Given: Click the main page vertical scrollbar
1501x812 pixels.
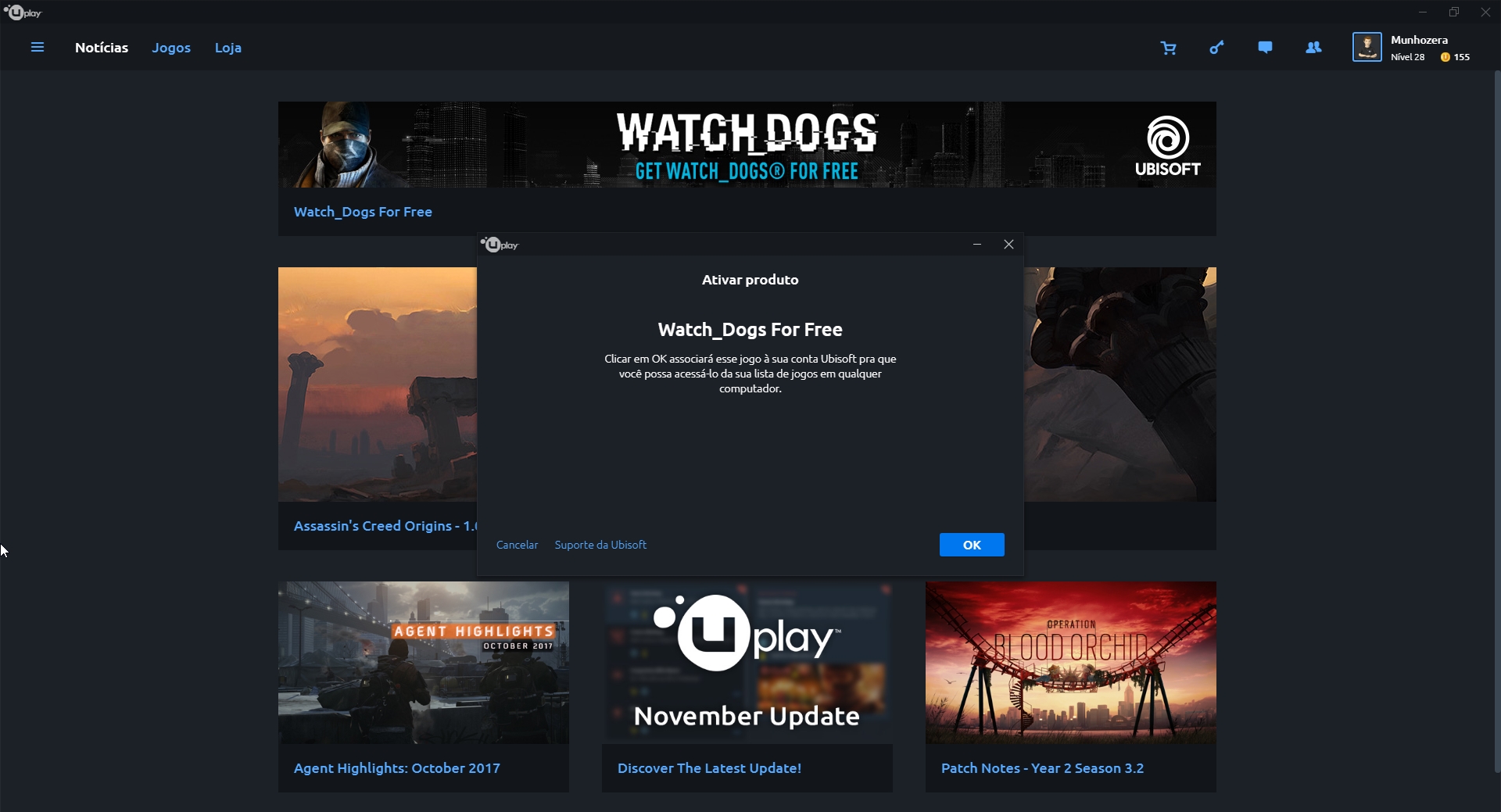Looking at the screenshot, I should click(1497, 422).
